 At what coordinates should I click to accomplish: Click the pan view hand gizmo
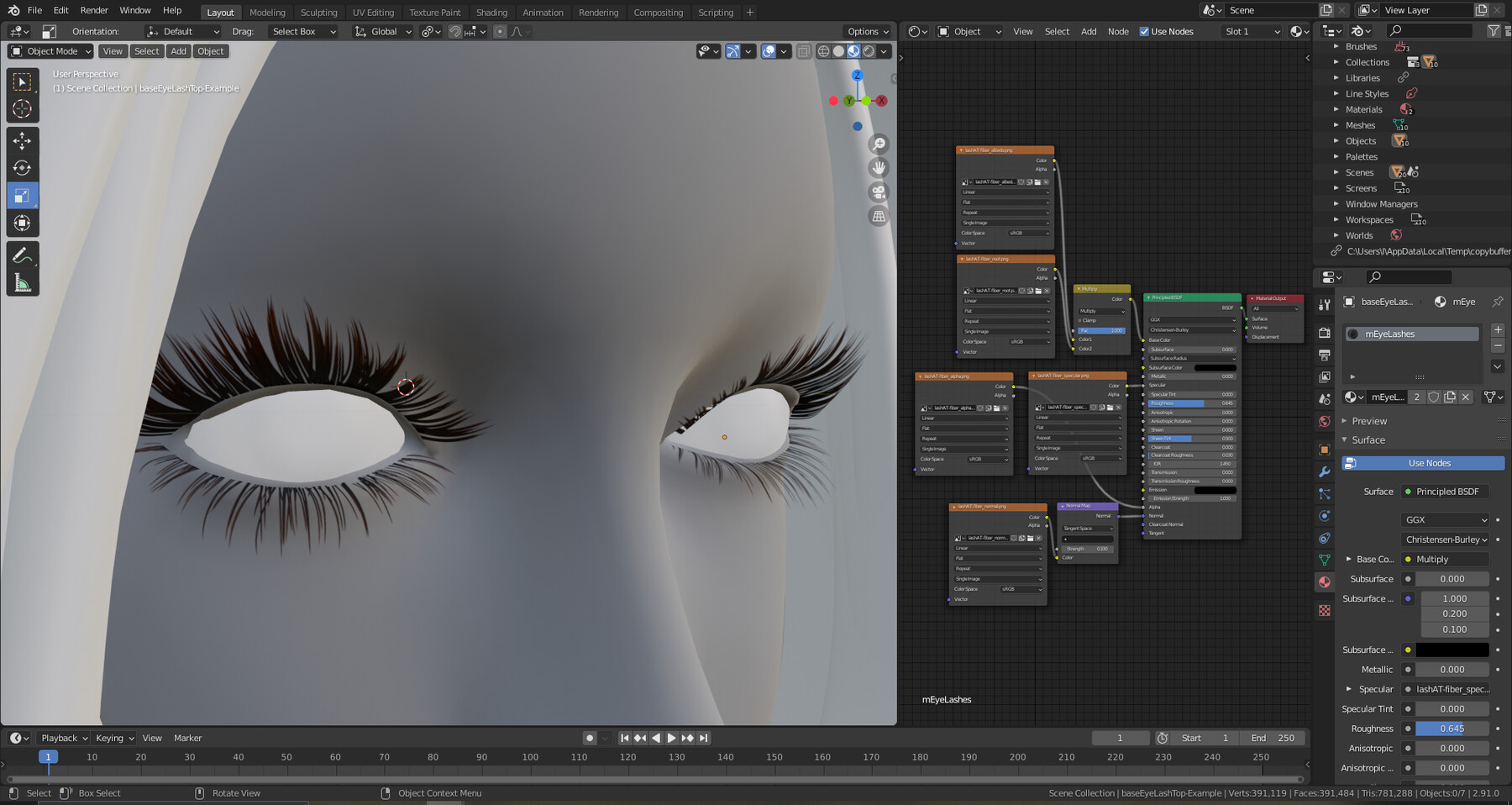click(x=879, y=168)
